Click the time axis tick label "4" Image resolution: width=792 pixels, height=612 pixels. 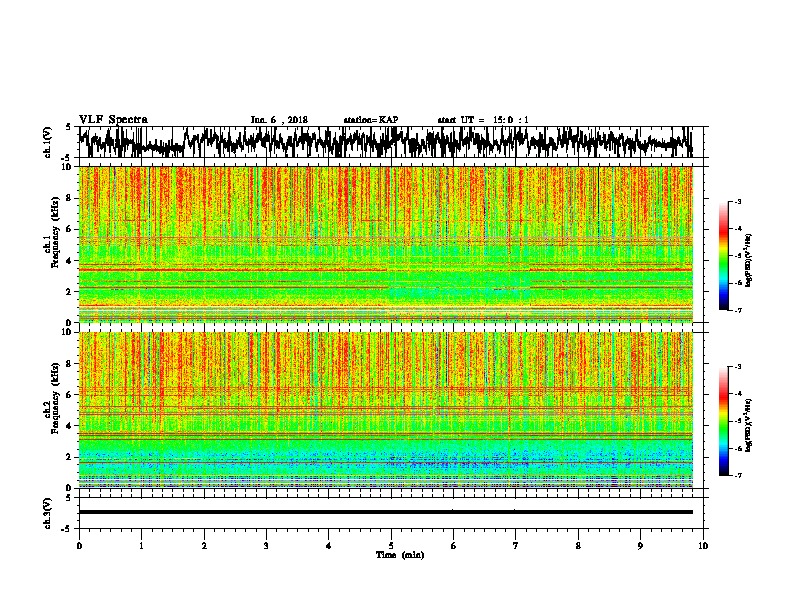coord(328,546)
